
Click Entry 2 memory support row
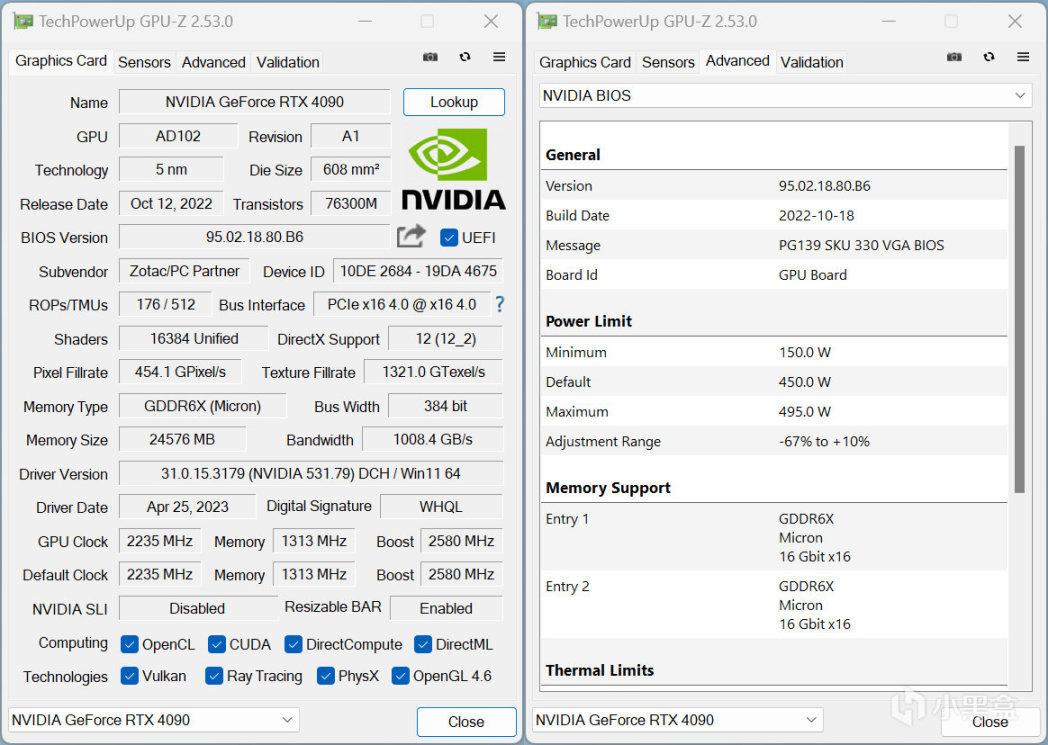click(x=774, y=605)
